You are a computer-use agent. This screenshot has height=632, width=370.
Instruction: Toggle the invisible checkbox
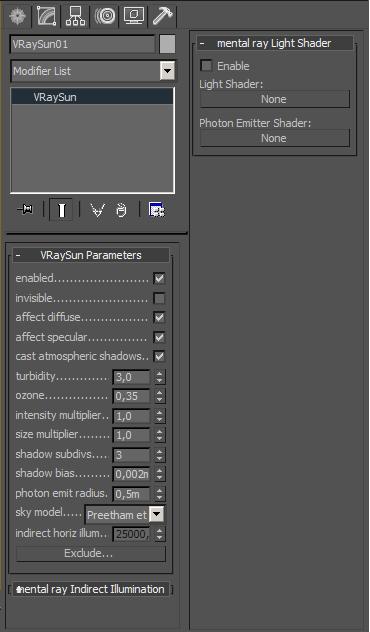160,299
